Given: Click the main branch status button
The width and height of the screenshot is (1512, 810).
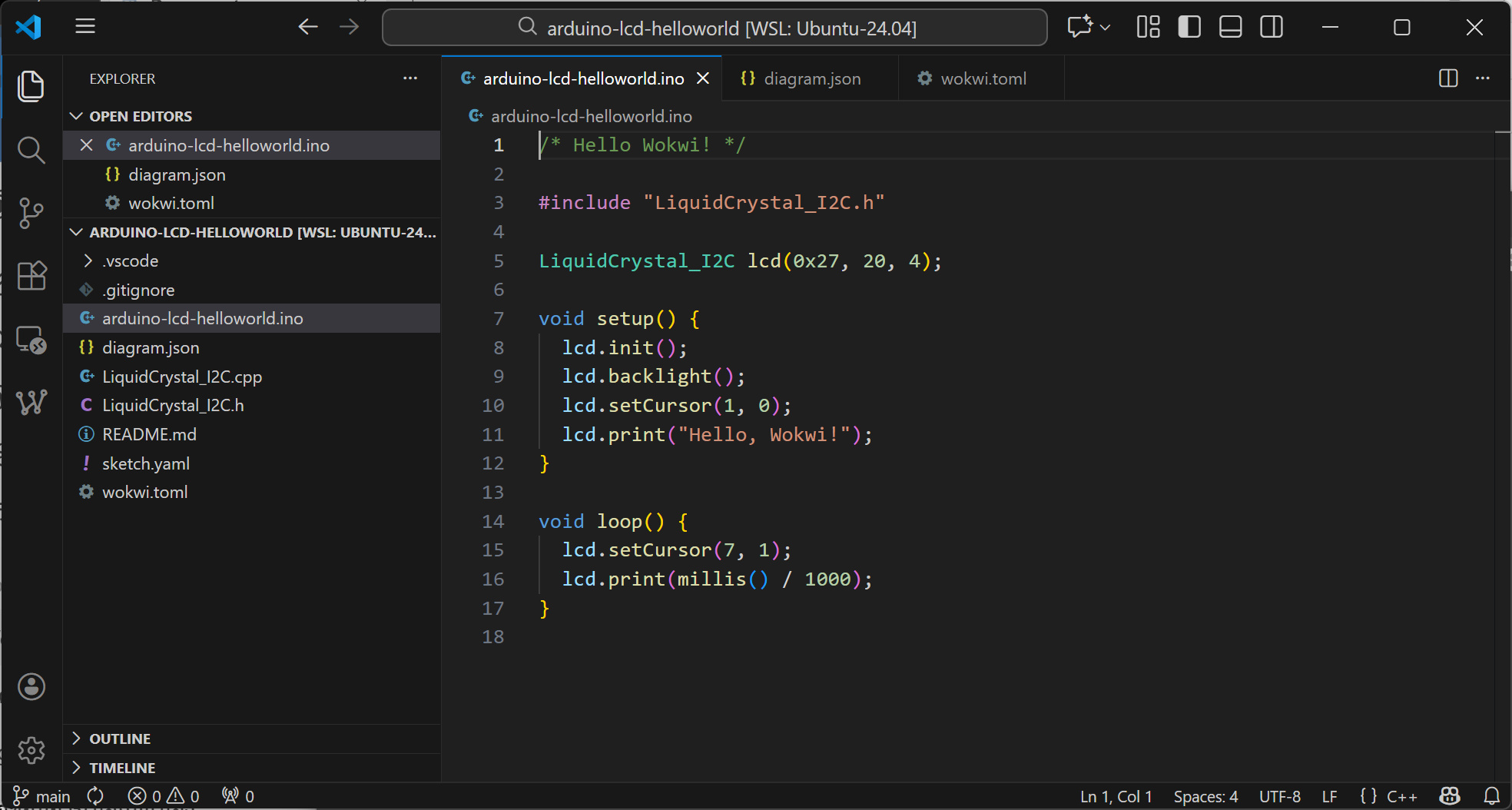Looking at the screenshot, I should point(43,796).
